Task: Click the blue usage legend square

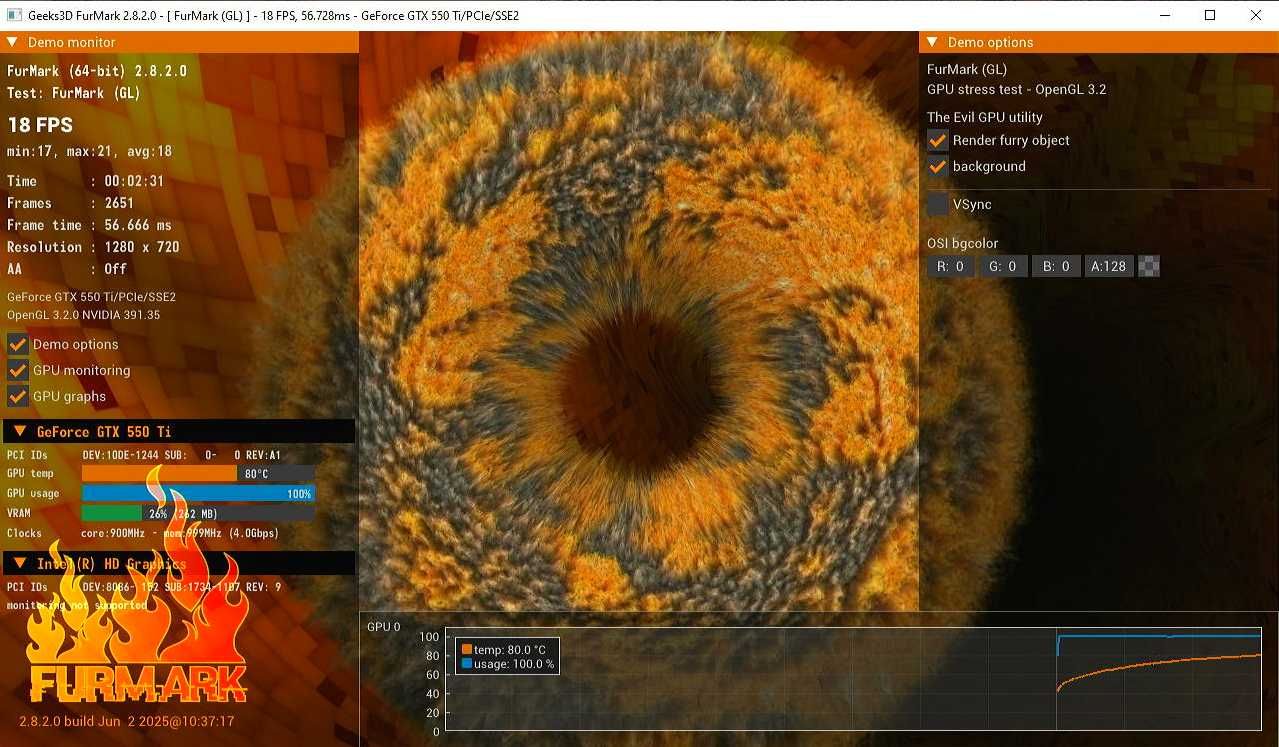Action: [467, 664]
